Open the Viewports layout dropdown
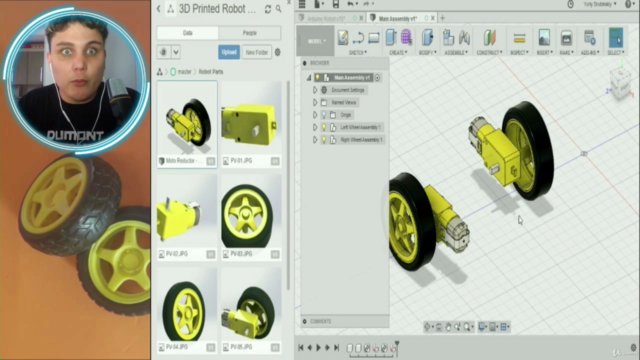 [505, 327]
